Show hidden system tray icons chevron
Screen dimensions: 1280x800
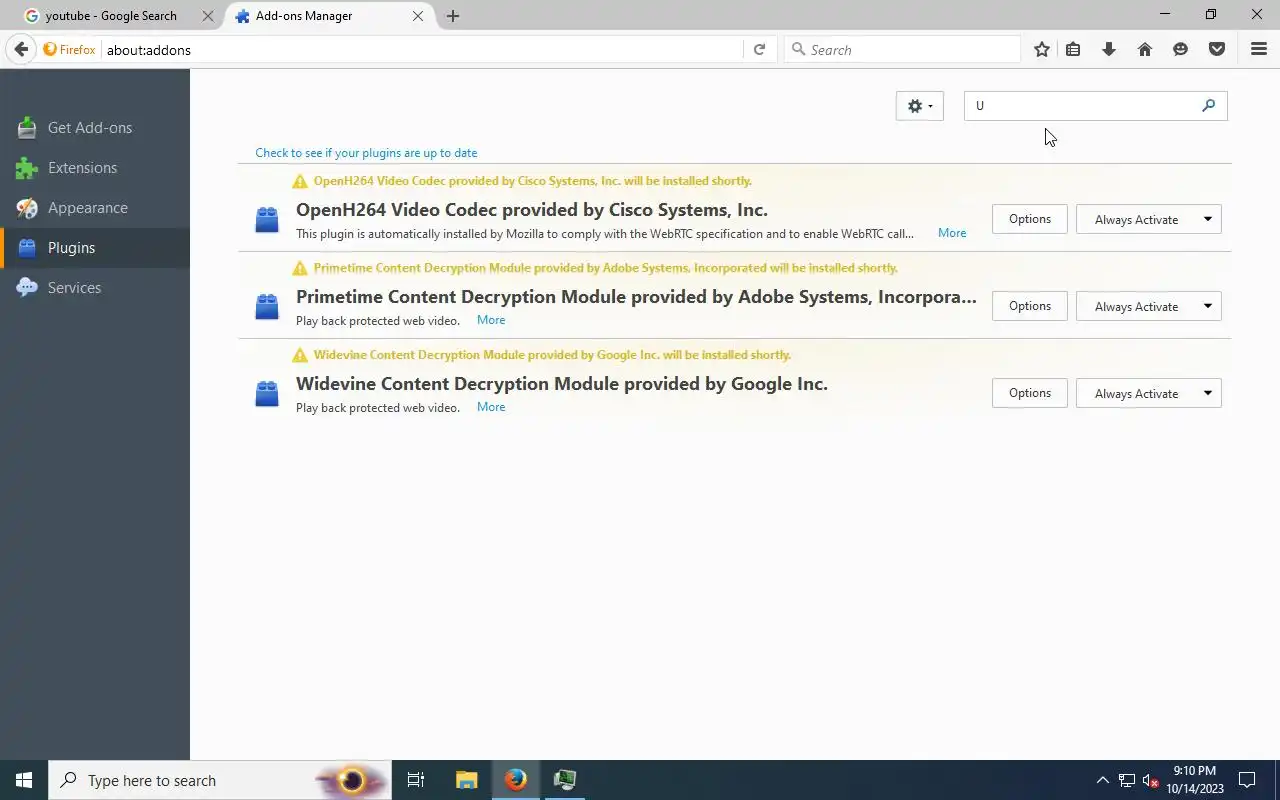click(x=1102, y=780)
